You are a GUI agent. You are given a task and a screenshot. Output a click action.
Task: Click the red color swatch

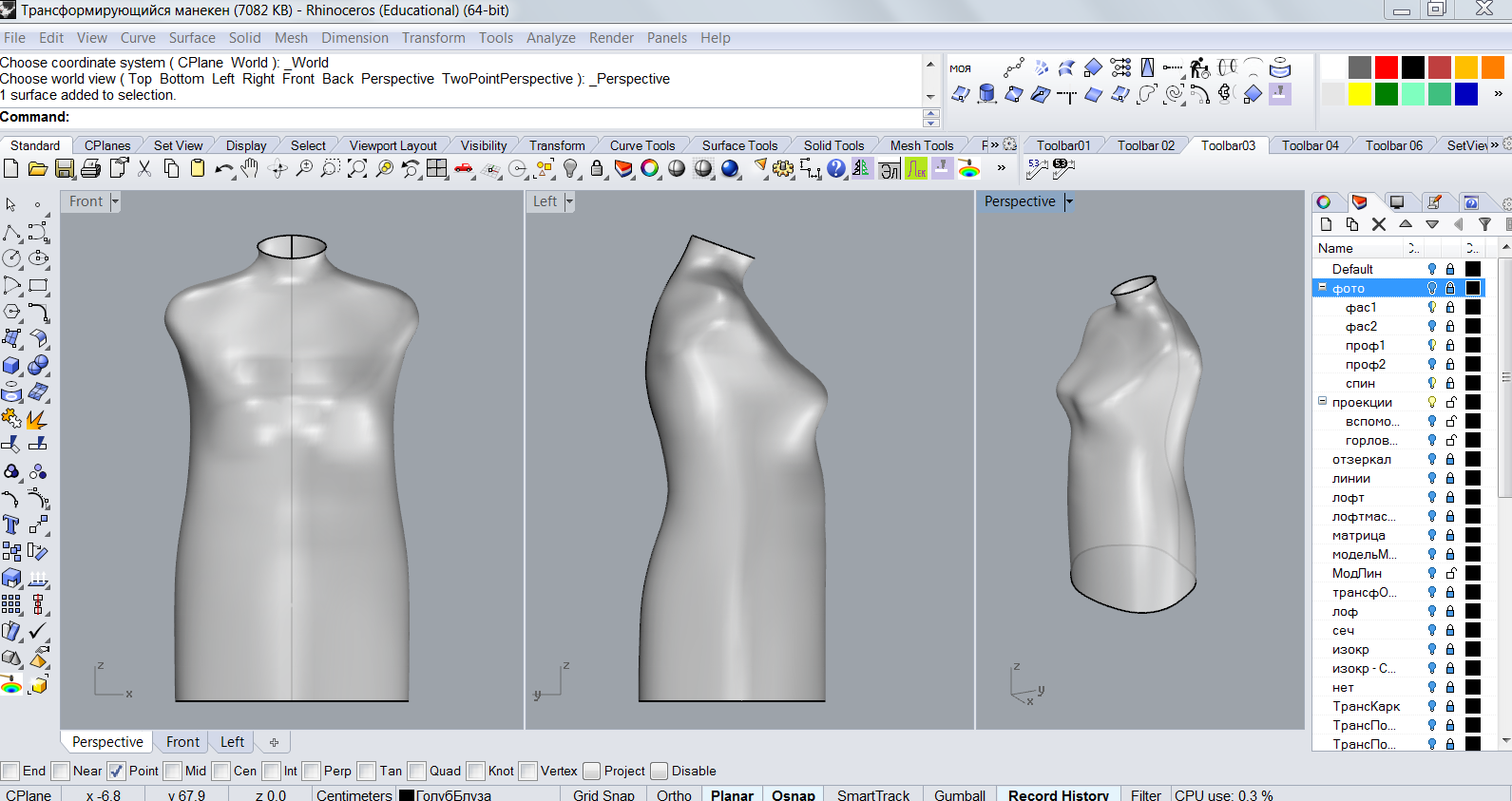coord(1387,67)
